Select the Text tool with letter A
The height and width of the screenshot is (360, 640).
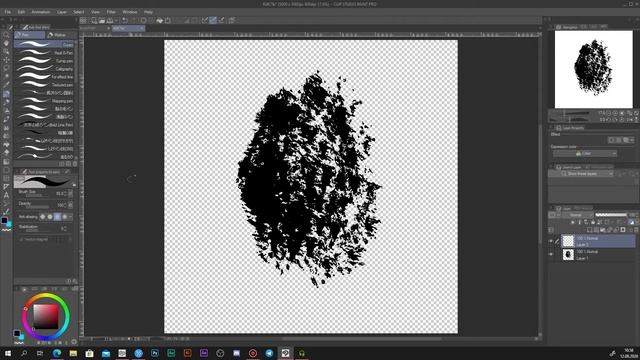6,196
